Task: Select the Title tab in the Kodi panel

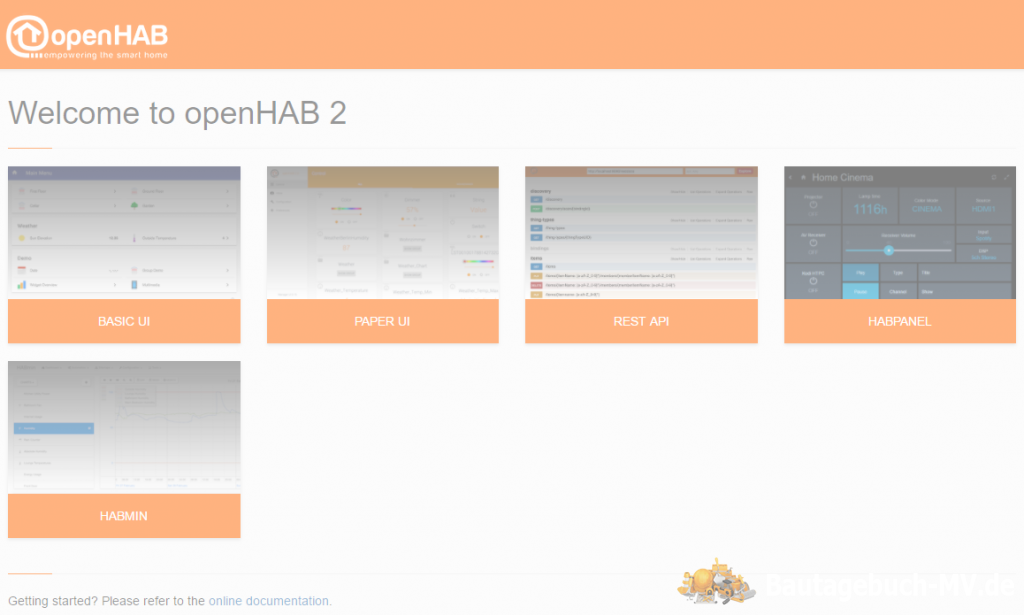Action: click(x=926, y=273)
